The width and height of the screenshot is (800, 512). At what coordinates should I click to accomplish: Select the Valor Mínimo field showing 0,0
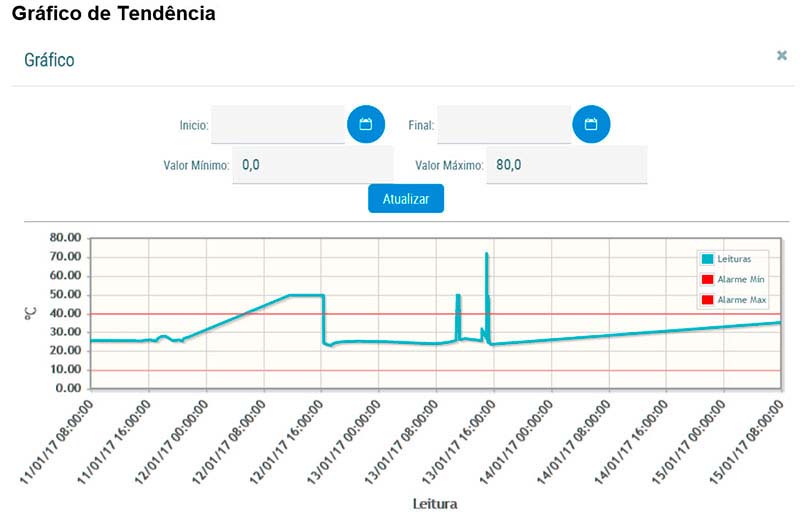pos(312,165)
